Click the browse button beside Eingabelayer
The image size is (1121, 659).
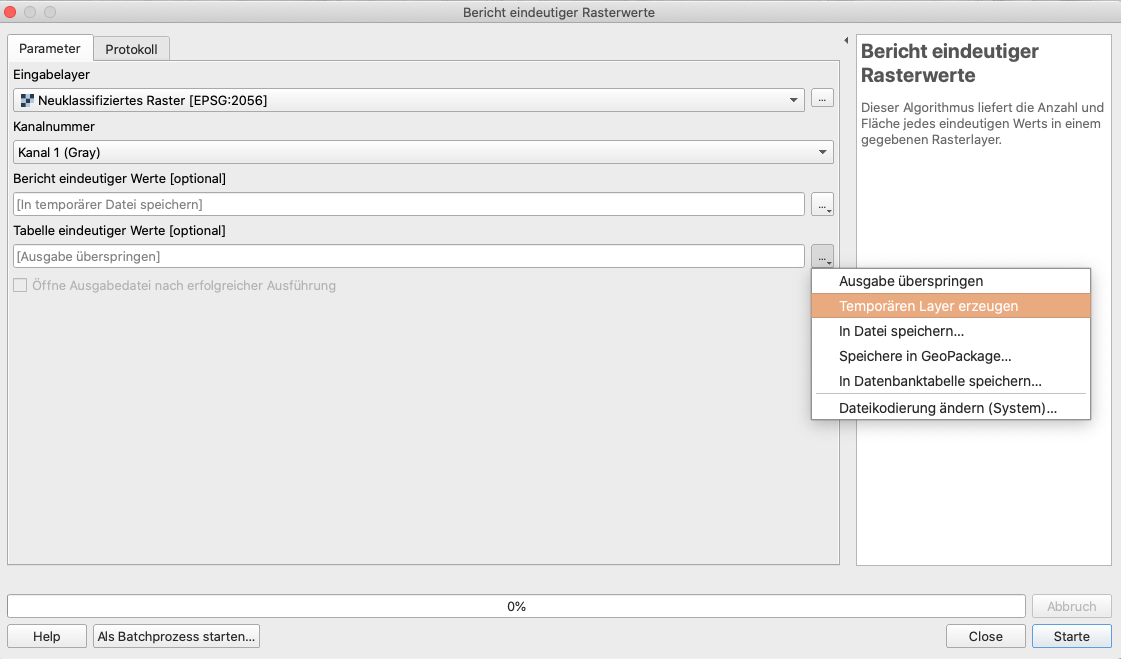click(x=822, y=99)
